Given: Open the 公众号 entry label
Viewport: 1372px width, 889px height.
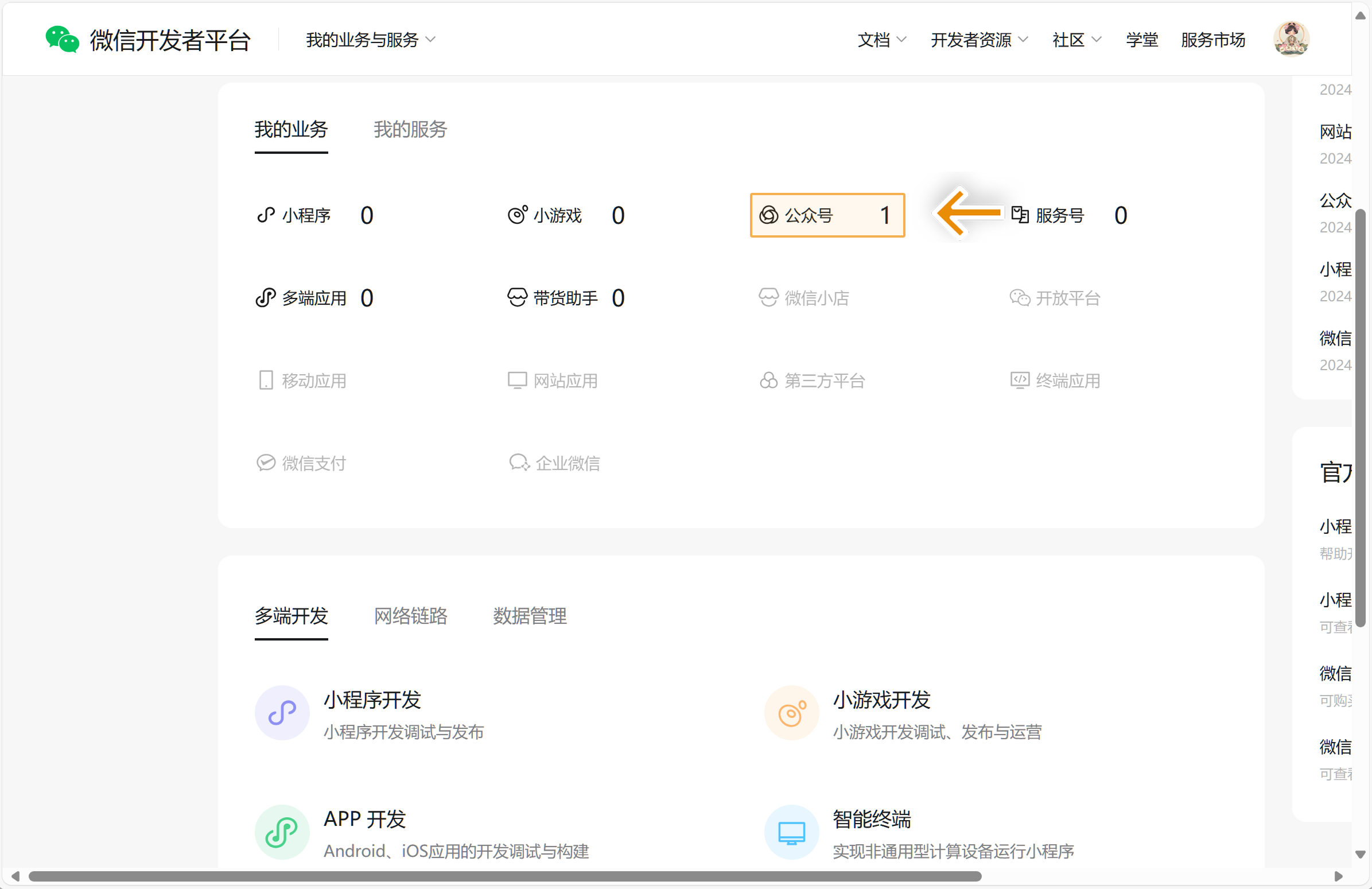Looking at the screenshot, I should coord(809,215).
